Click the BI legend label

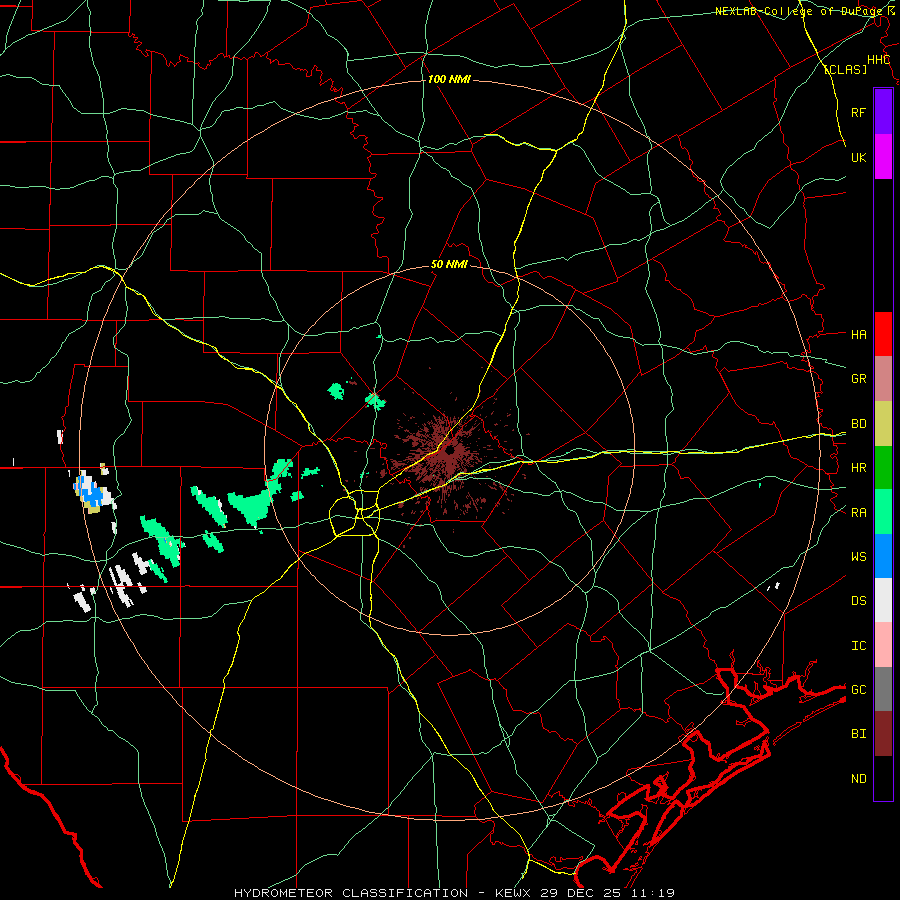pyautogui.click(x=858, y=734)
